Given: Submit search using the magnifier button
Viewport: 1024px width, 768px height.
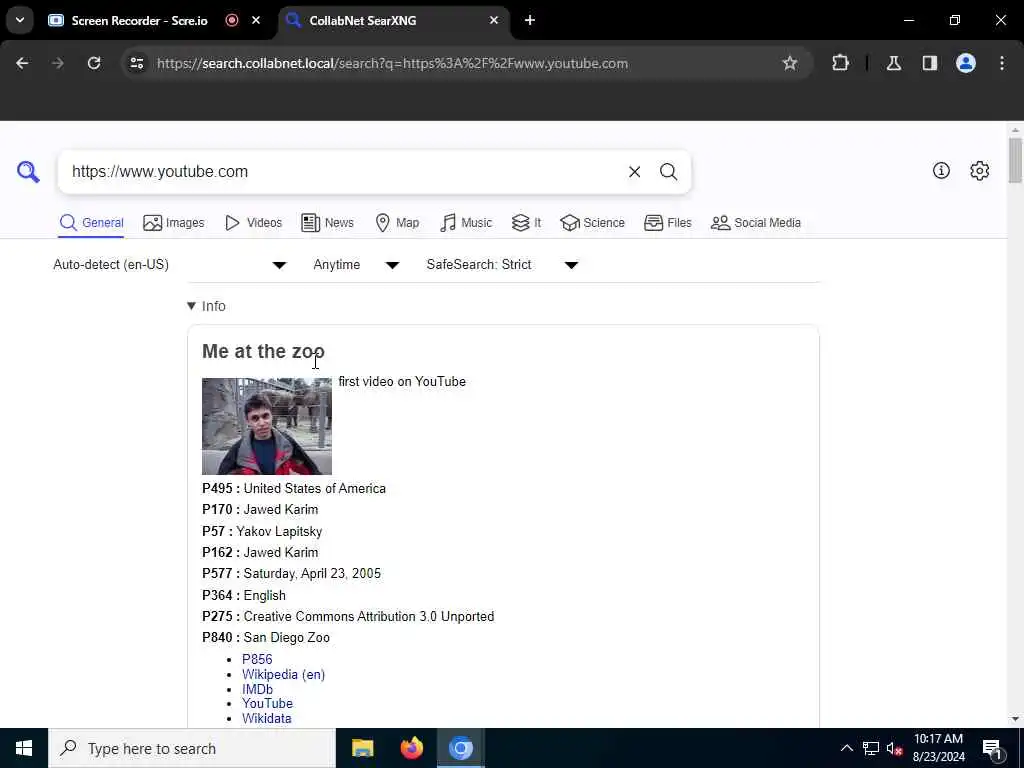Looking at the screenshot, I should (x=668, y=172).
